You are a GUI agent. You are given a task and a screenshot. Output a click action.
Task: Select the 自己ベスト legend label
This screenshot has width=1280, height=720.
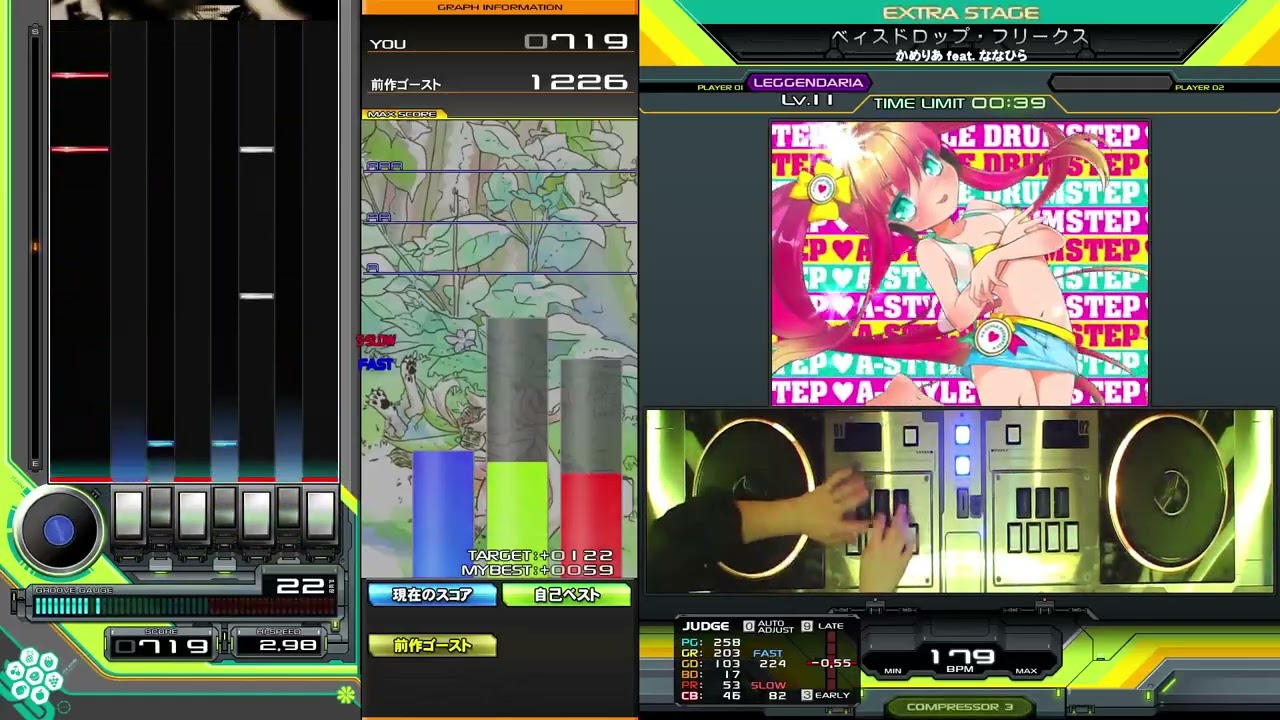(x=566, y=595)
